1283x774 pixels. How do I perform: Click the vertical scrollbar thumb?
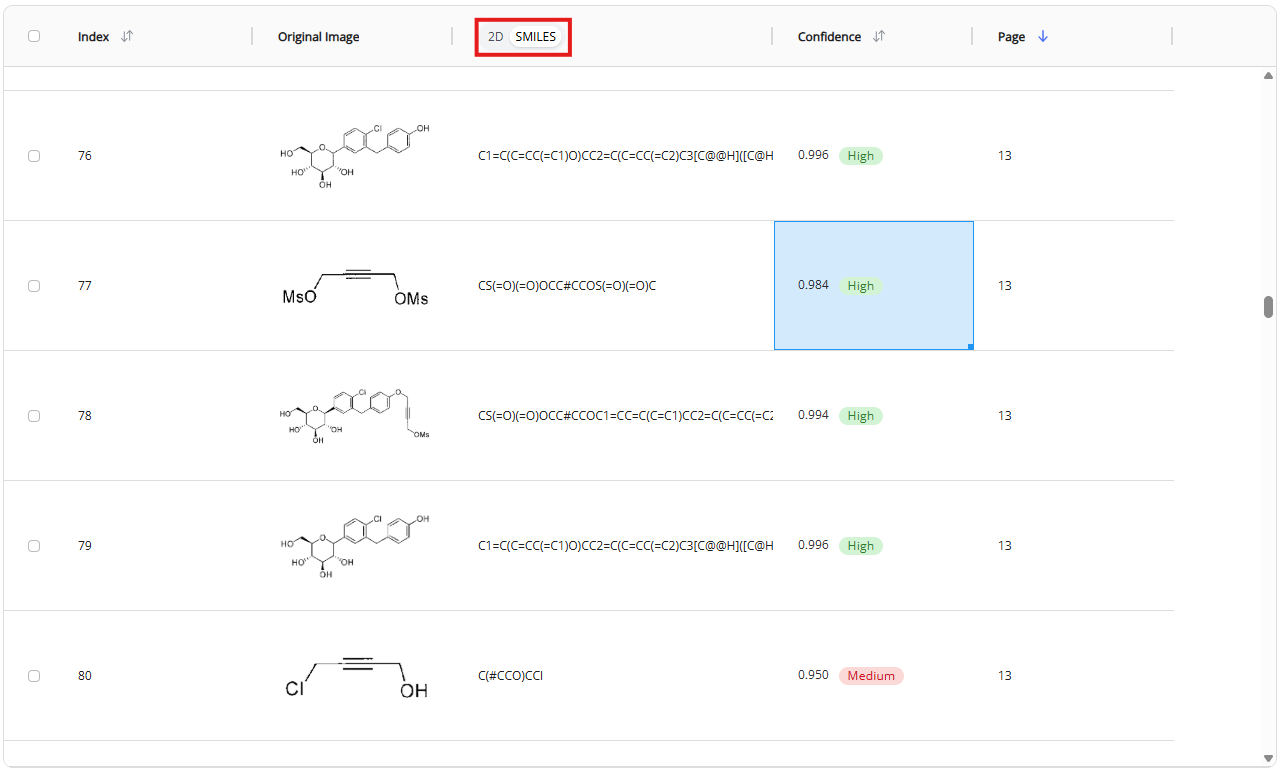(x=1268, y=307)
